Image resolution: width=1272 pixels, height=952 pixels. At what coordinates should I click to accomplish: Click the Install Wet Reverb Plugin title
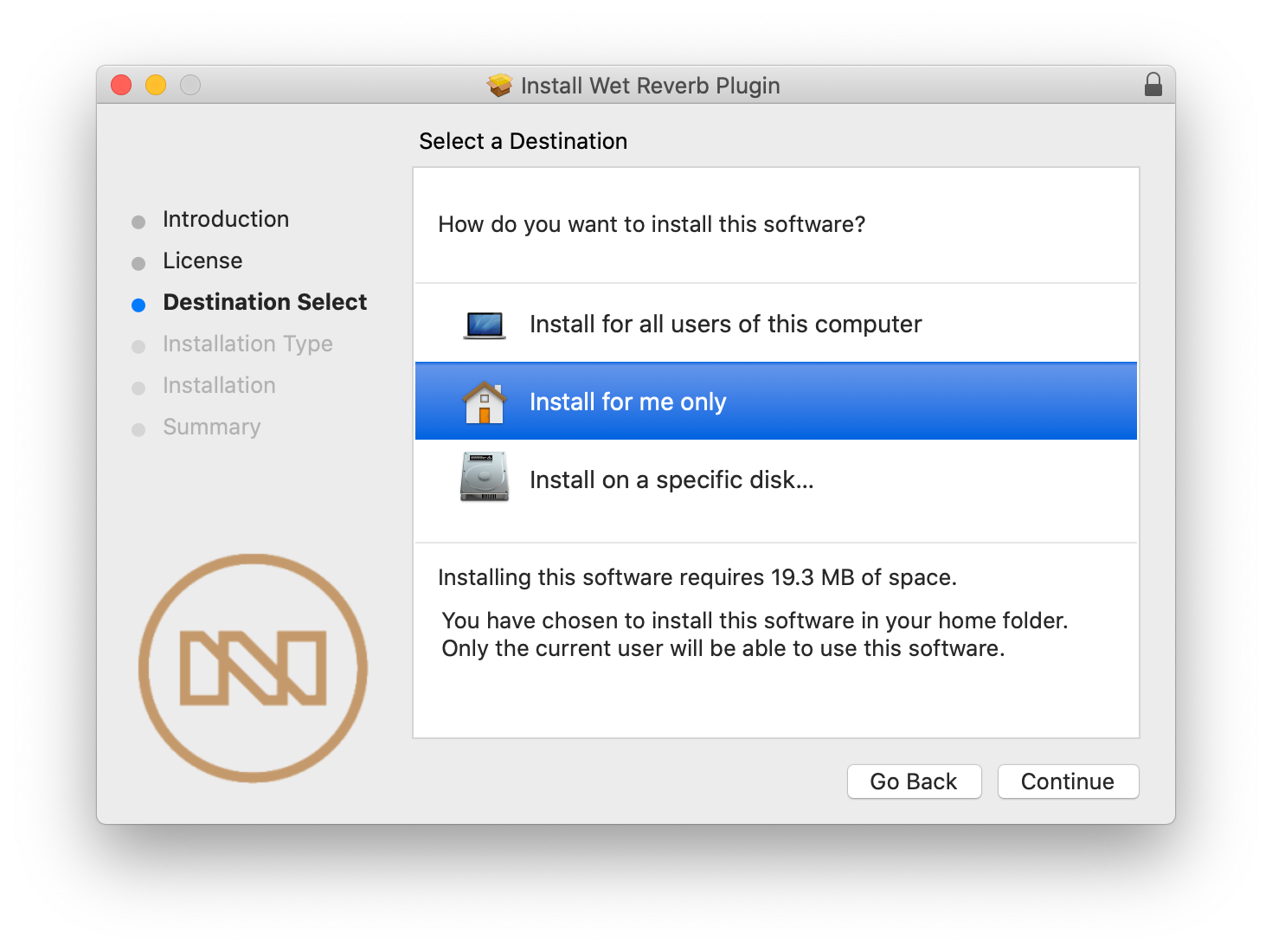pos(651,86)
